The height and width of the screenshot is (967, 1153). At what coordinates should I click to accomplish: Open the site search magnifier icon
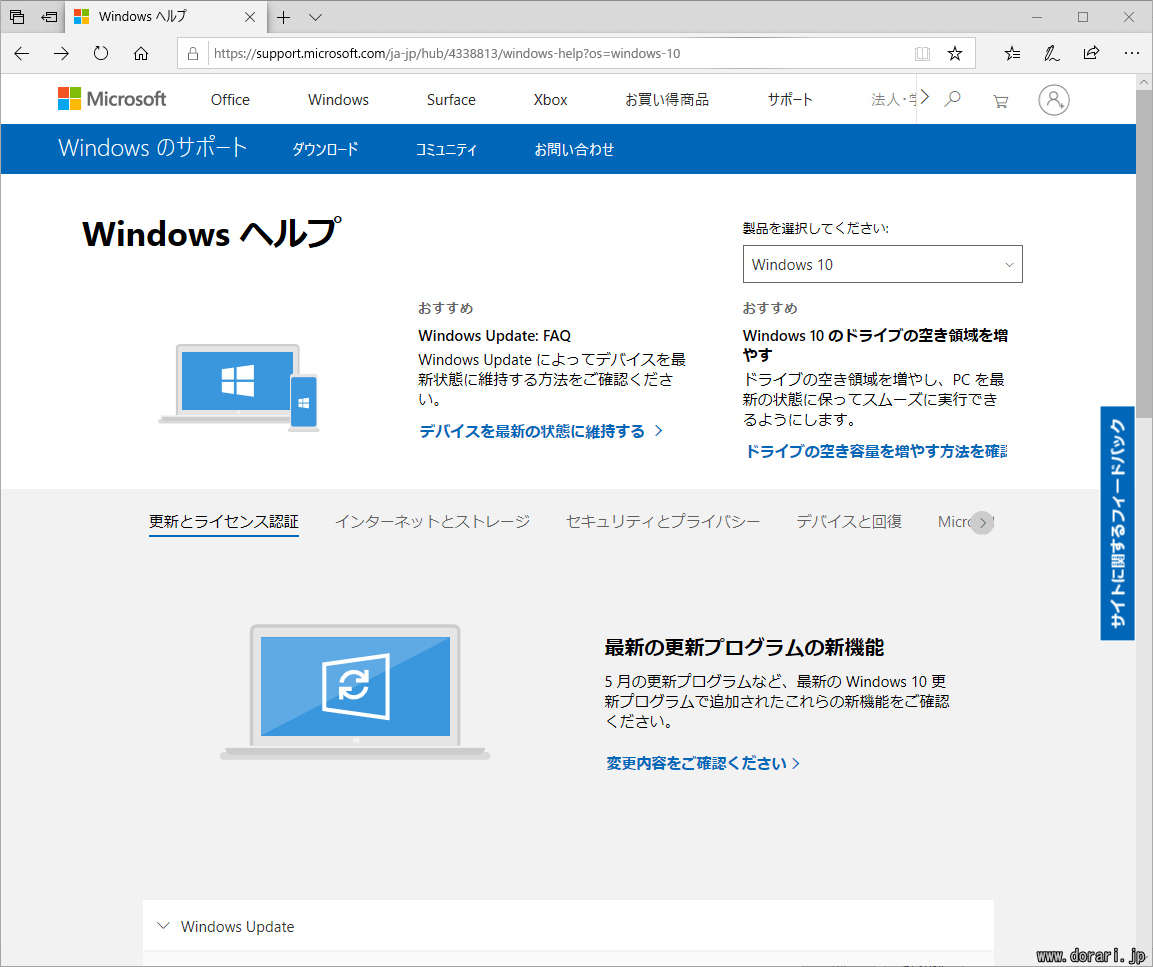coord(952,99)
